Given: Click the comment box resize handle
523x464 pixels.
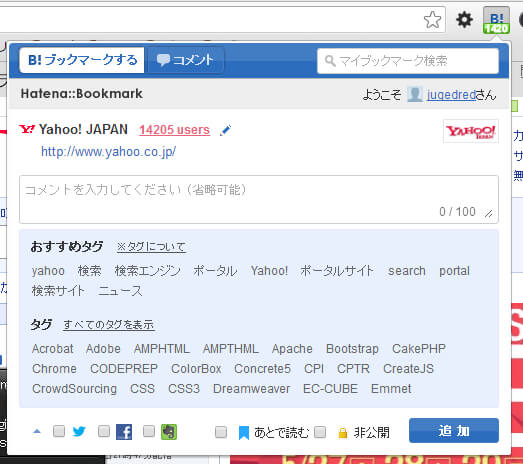Looking at the screenshot, I should (x=489, y=214).
